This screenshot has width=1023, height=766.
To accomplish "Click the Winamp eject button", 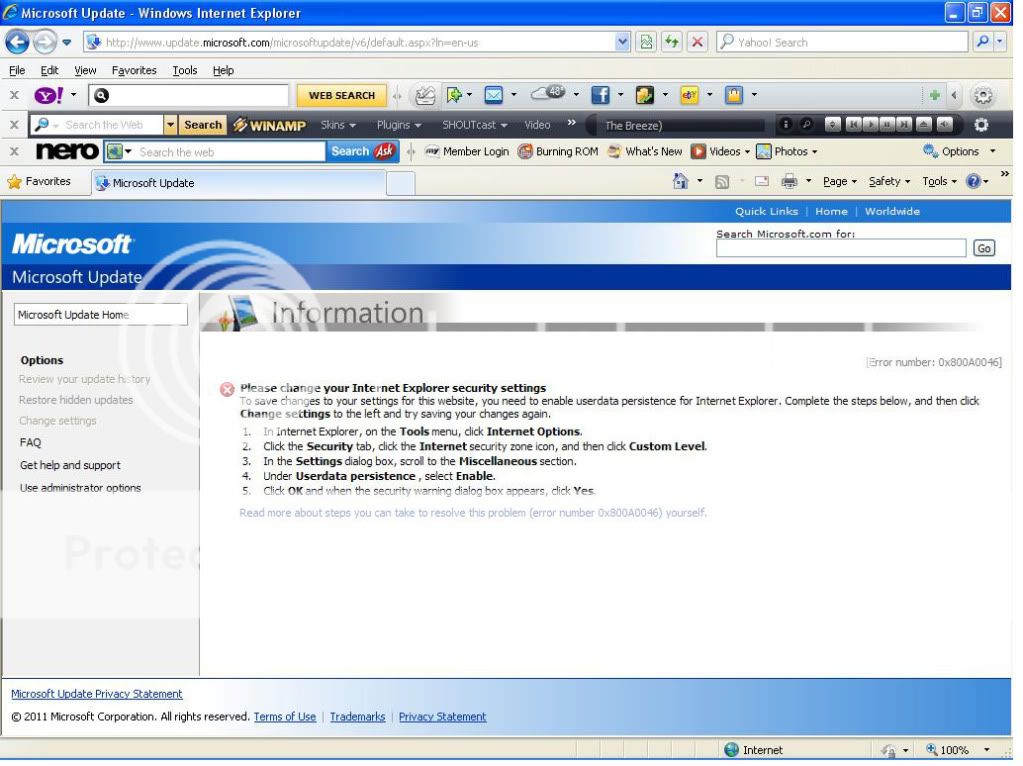I will (923, 124).
